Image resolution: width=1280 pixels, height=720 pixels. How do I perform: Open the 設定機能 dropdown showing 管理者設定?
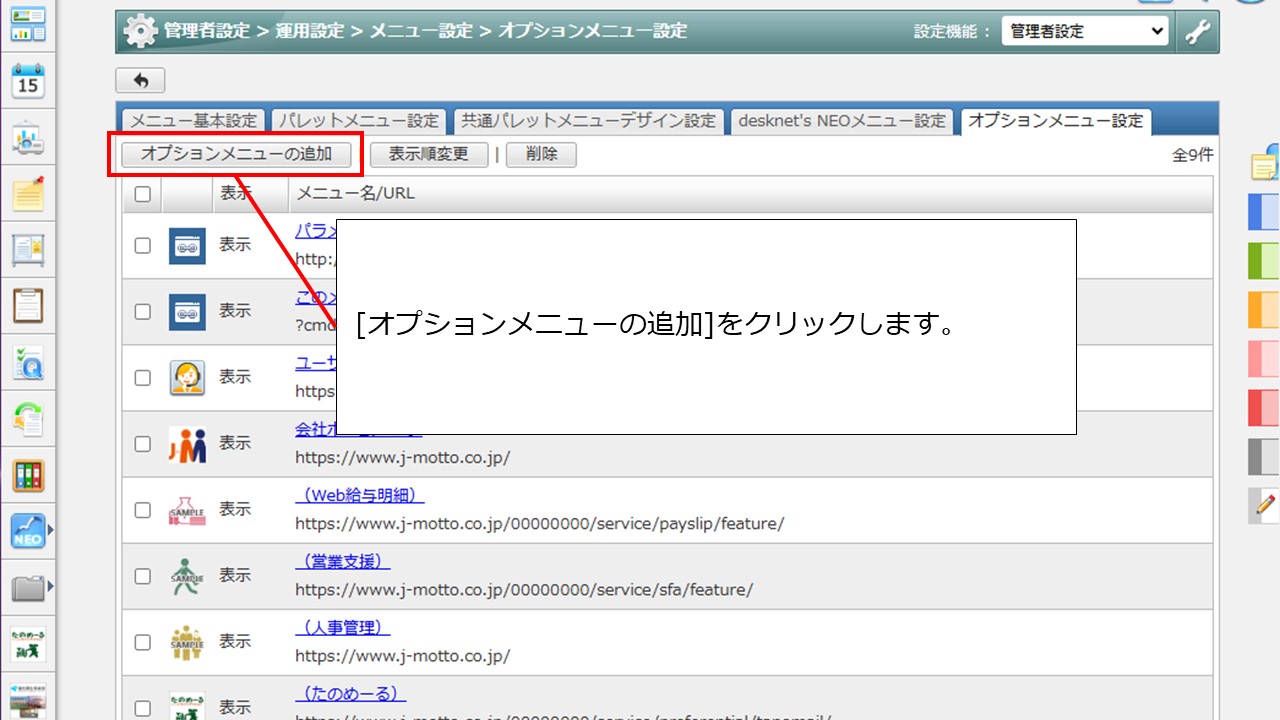tap(1085, 32)
